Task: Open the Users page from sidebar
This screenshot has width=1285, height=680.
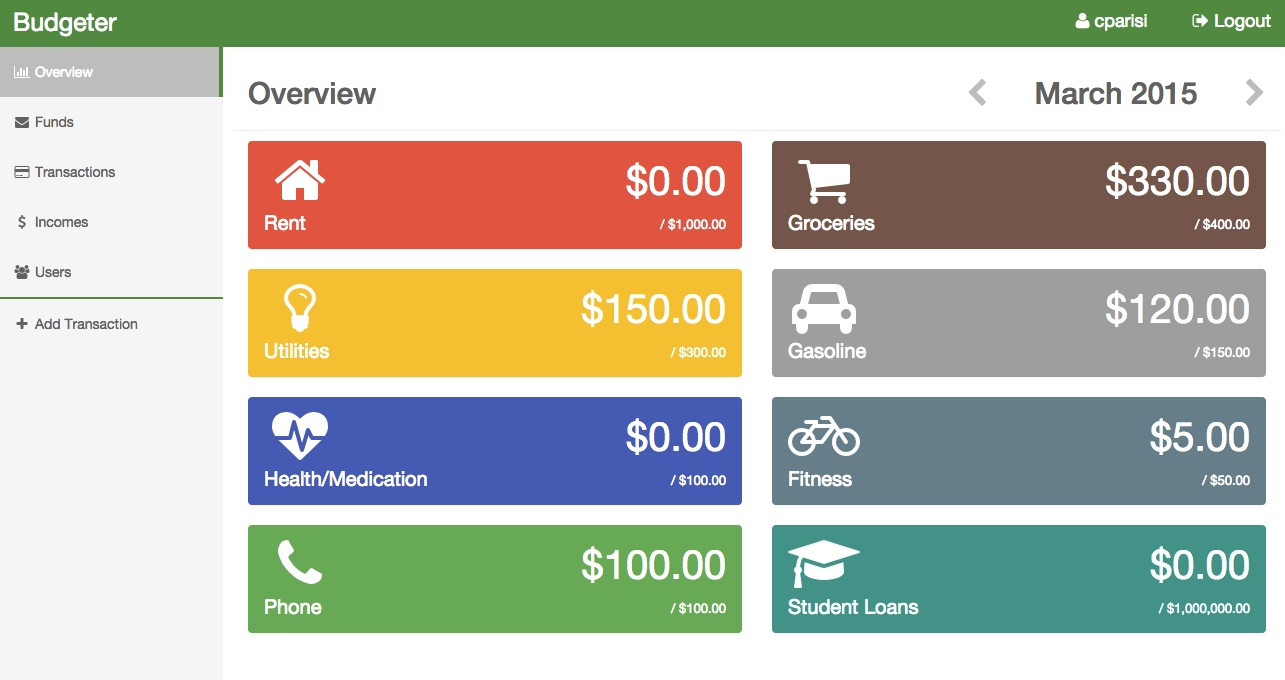Action: pos(111,272)
